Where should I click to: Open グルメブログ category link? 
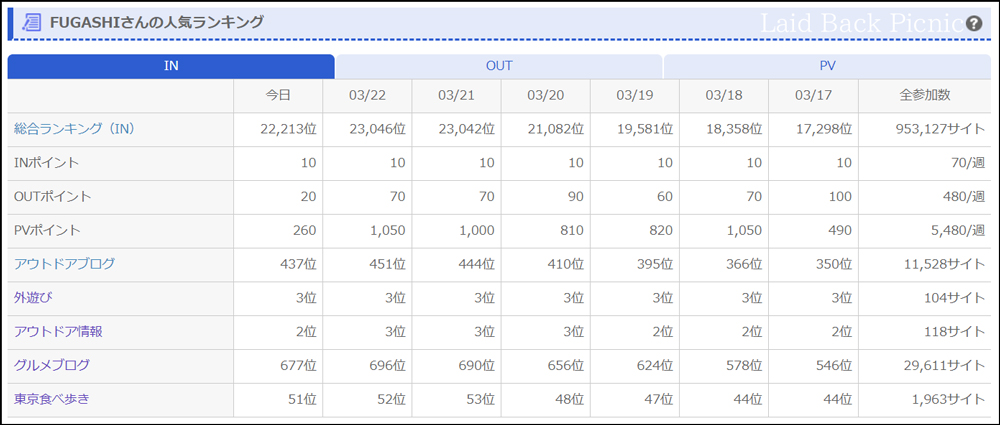click(x=52, y=365)
